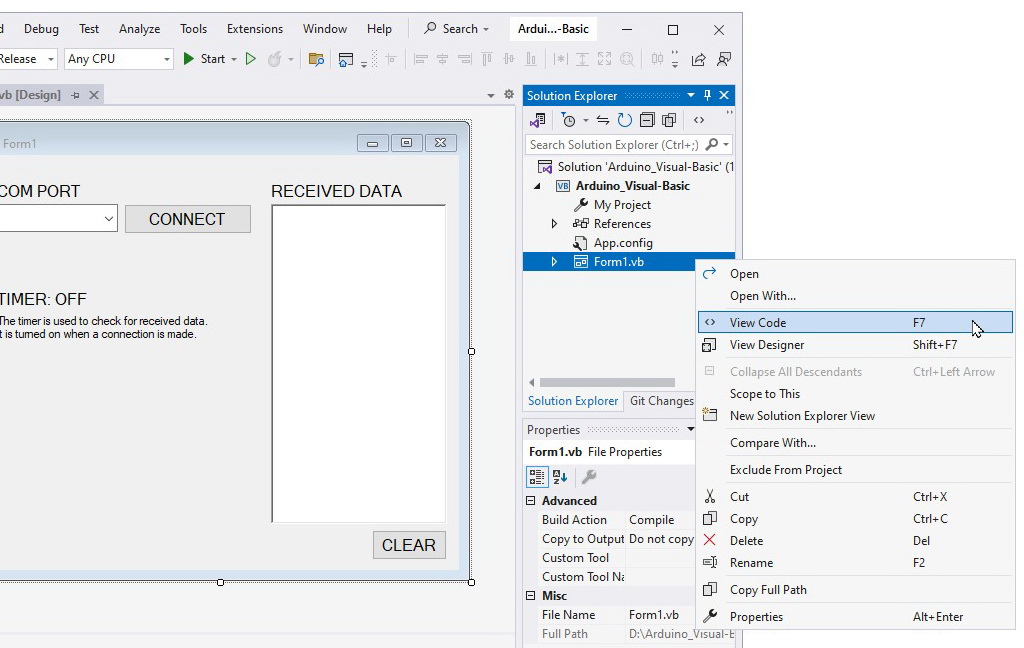
Task: Collapse the Advanced property category
Action: [x=531, y=501]
